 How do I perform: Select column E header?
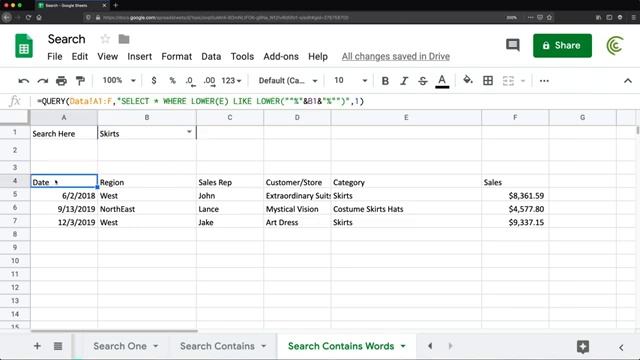tap(406, 118)
